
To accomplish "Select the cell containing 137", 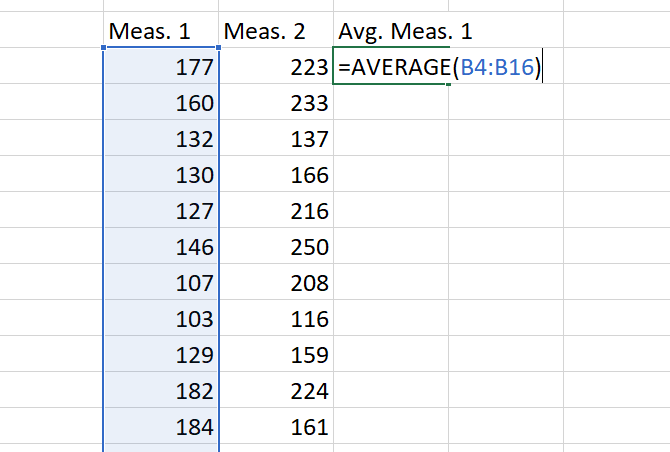I will 275,139.
